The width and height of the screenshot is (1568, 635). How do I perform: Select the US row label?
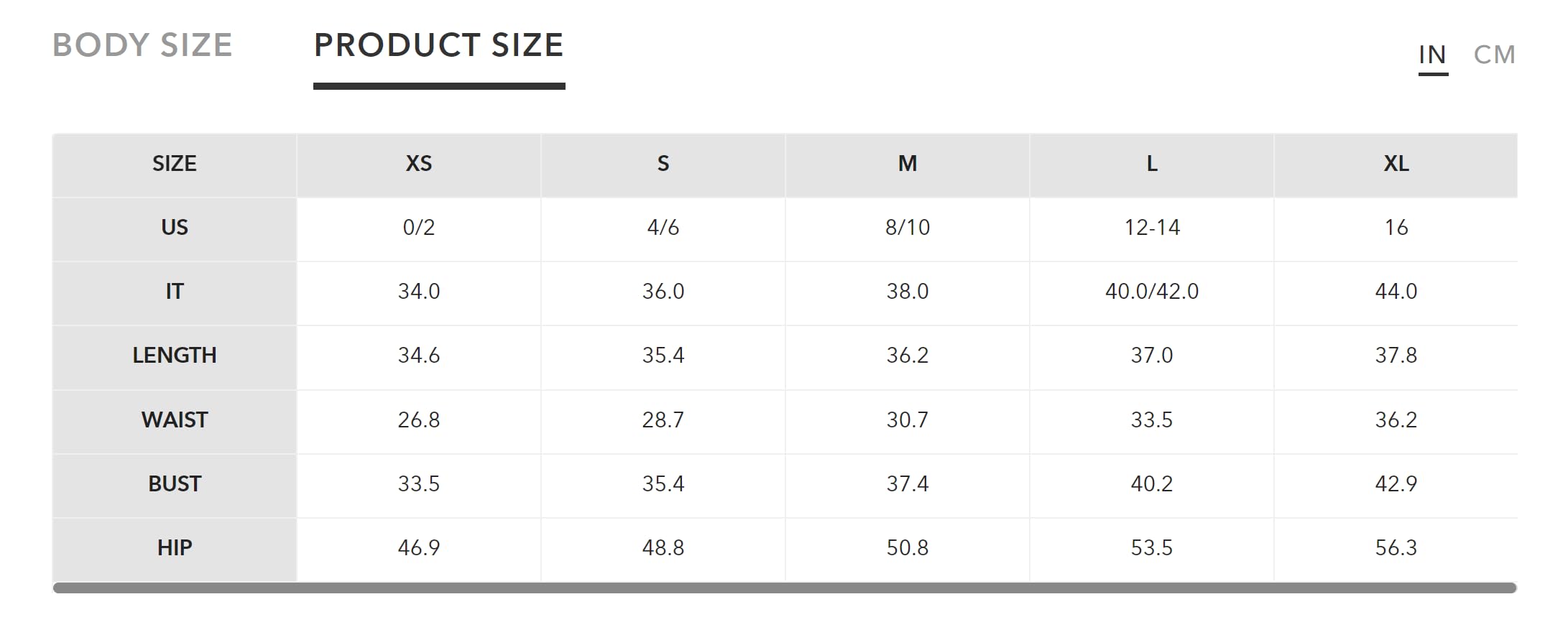click(x=175, y=229)
